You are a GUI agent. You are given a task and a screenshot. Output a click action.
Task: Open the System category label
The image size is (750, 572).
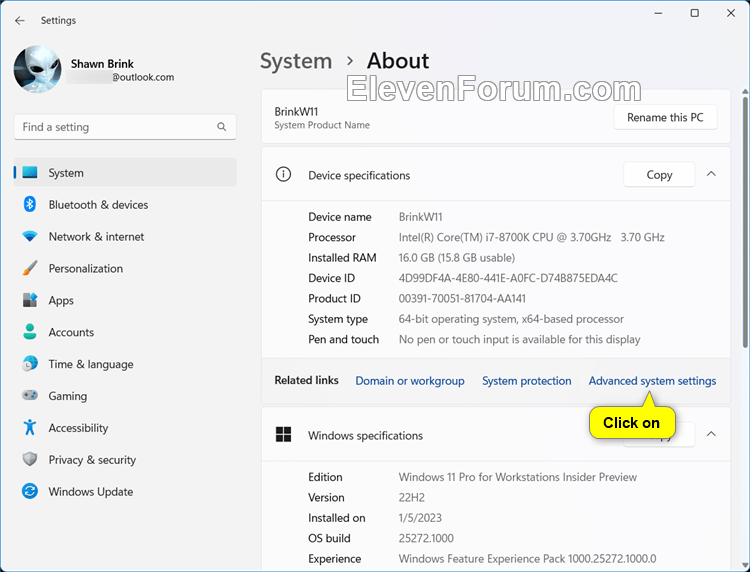[x=66, y=173]
